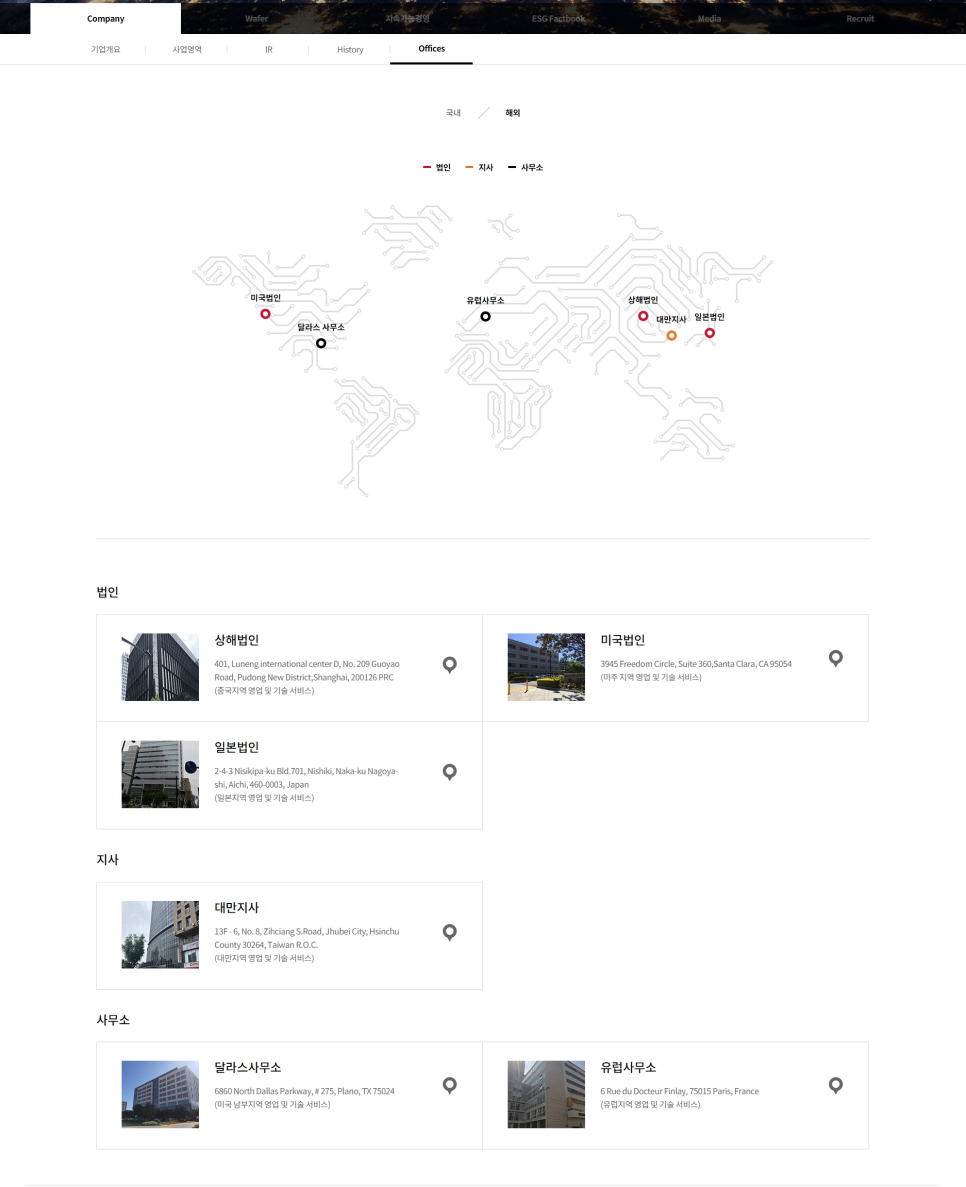The image size is (966, 1187).
Task: Switch to the 국내 offices view
Action: pyautogui.click(x=453, y=113)
